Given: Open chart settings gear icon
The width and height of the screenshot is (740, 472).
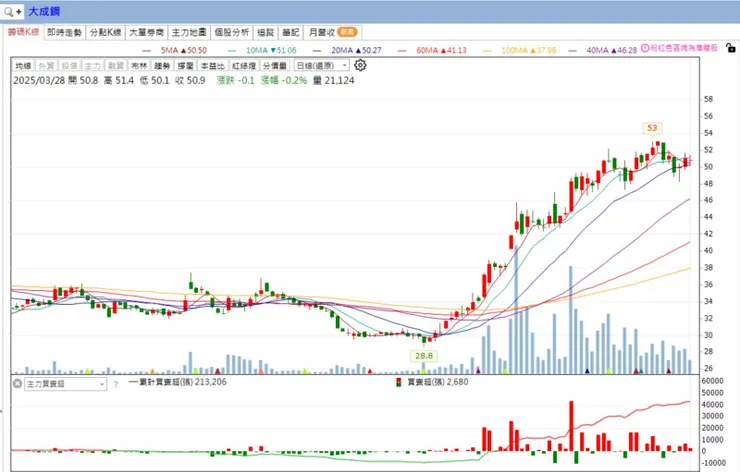Looking at the screenshot, I should point(360,65).
